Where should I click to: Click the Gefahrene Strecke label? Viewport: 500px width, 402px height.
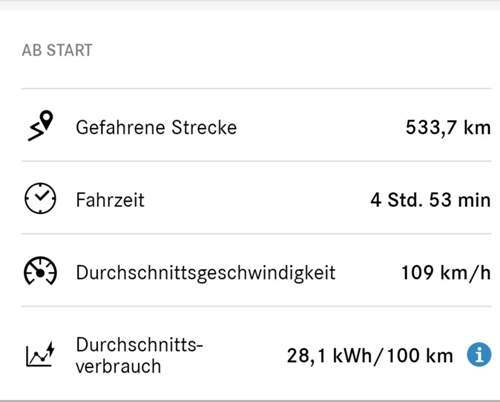pyautogui.click(x=156, y=128)
